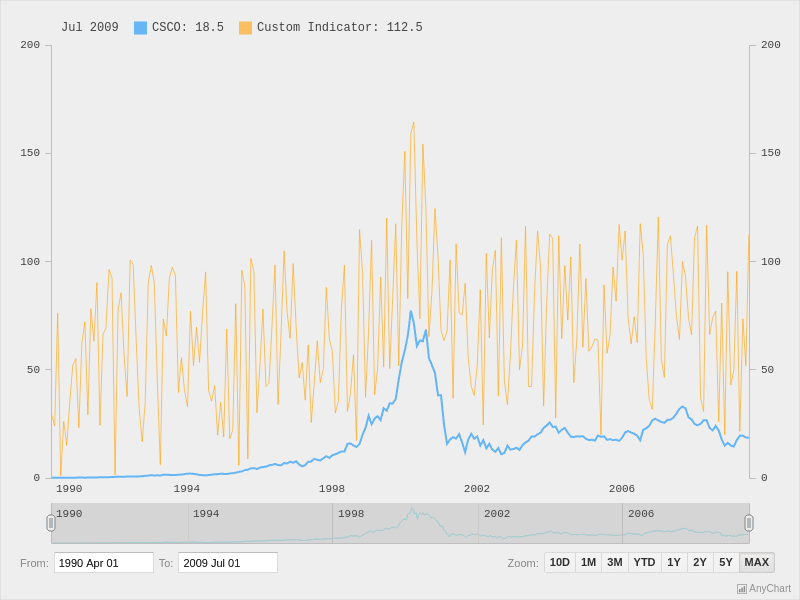Grab the right scroller range handle

(x=749, y=523)
